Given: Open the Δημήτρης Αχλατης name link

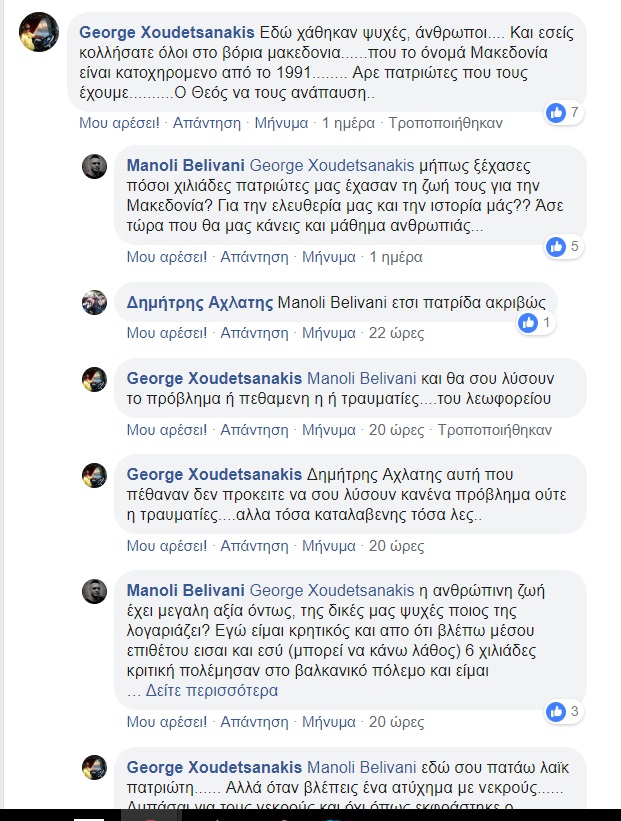Looking at the screenshot, I should point(199,301).
